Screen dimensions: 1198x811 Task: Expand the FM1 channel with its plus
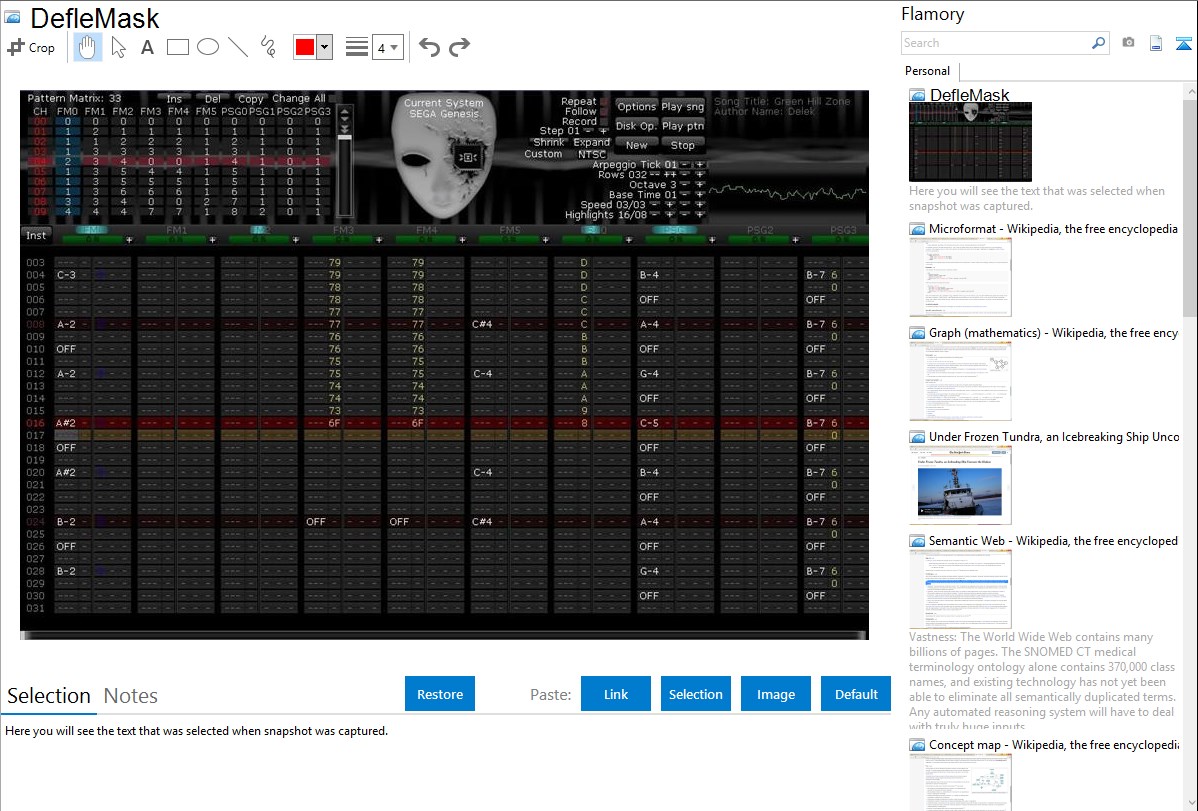212,240
